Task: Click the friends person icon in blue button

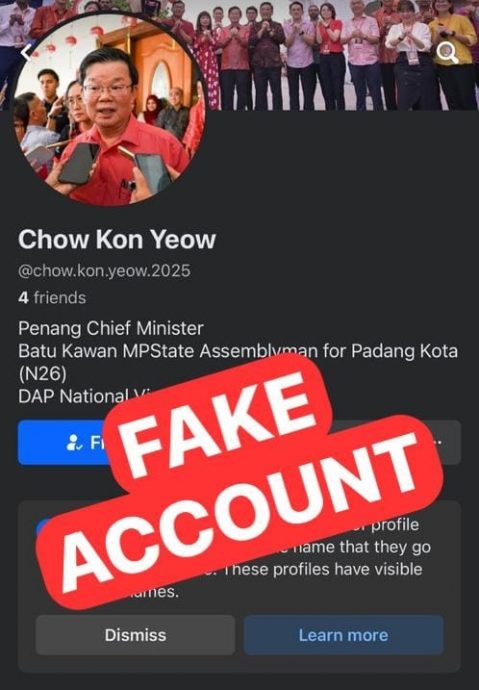Action: pyautogui.click(x=73, y=442)
